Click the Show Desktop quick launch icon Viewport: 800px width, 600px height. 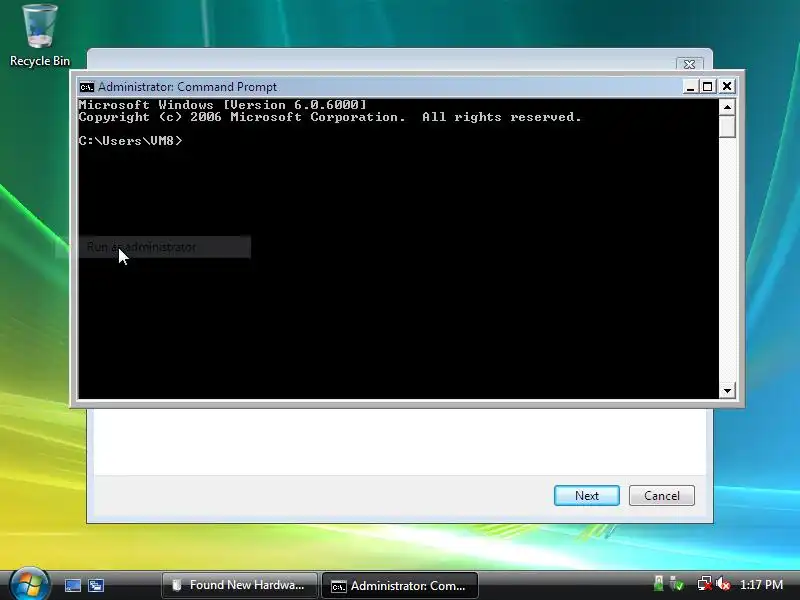coord(72,585)
